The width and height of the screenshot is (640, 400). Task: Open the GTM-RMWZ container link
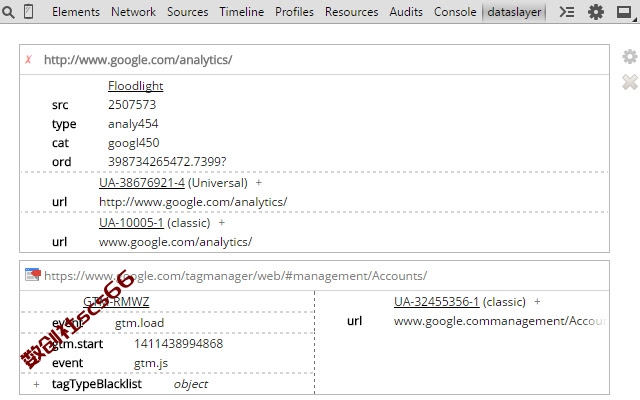116,302
